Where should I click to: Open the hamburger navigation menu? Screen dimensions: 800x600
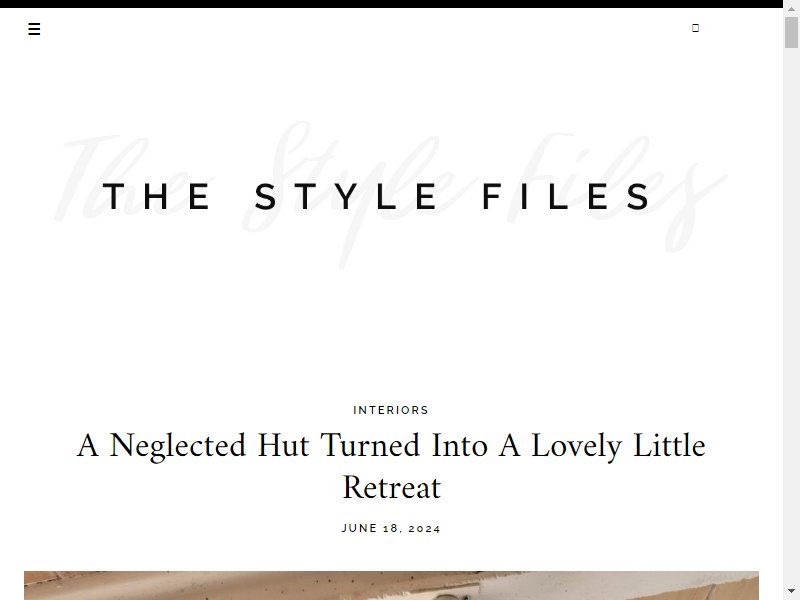click(34, 29)
